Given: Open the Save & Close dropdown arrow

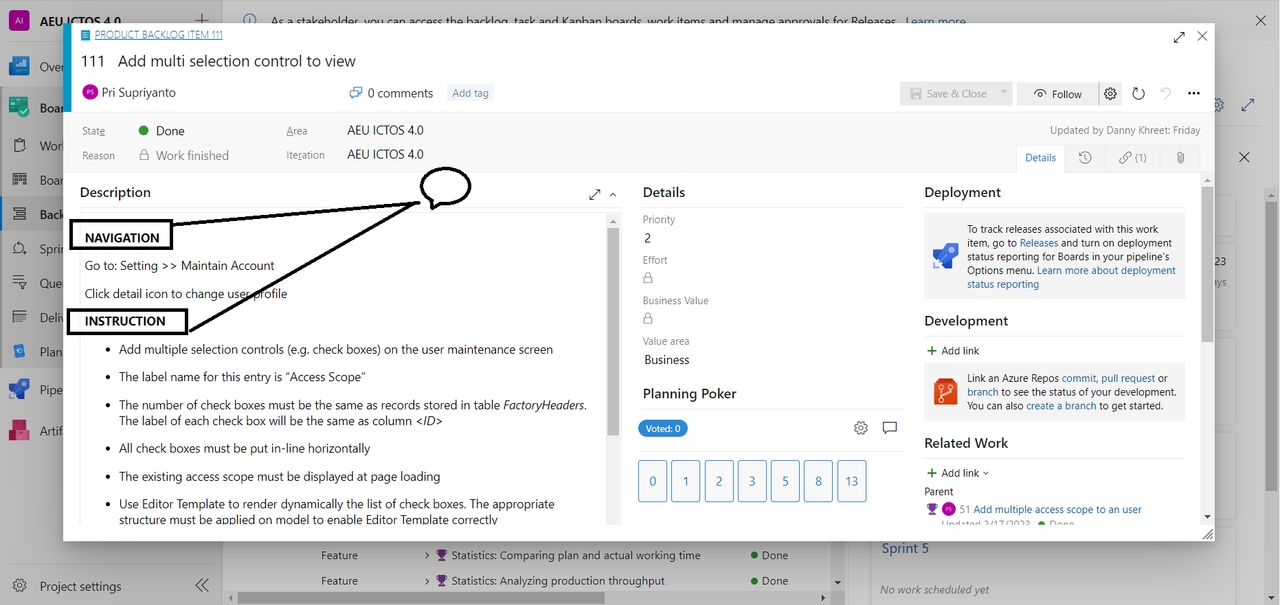Looking at the screenshot, I should pos(1004,93).
